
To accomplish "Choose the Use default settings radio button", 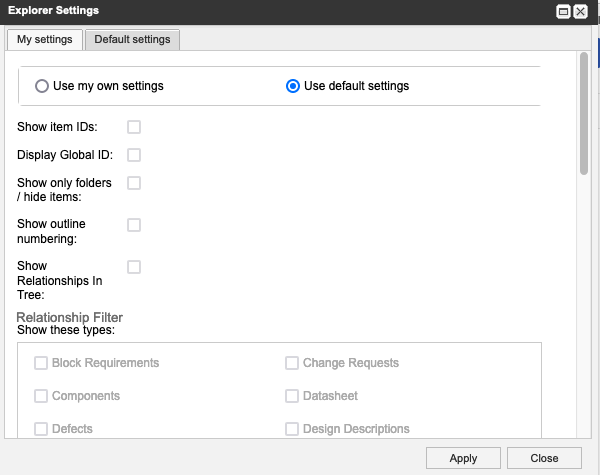I will (x=293, y=86).
